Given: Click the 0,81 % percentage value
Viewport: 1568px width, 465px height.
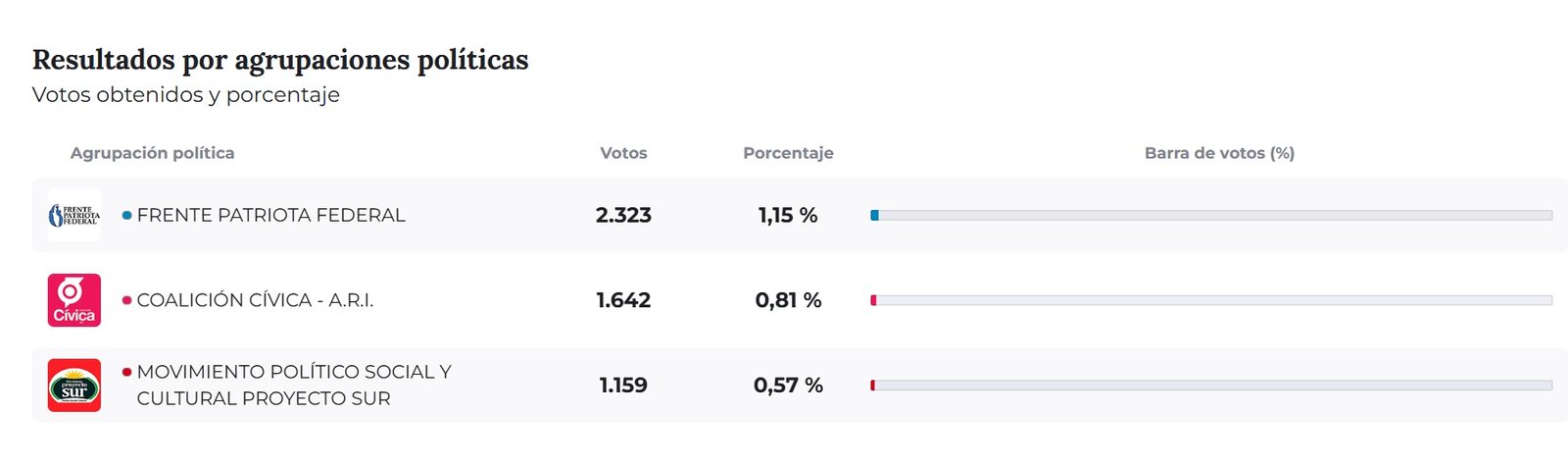Looking at the screenshot, I should (788, 300).
